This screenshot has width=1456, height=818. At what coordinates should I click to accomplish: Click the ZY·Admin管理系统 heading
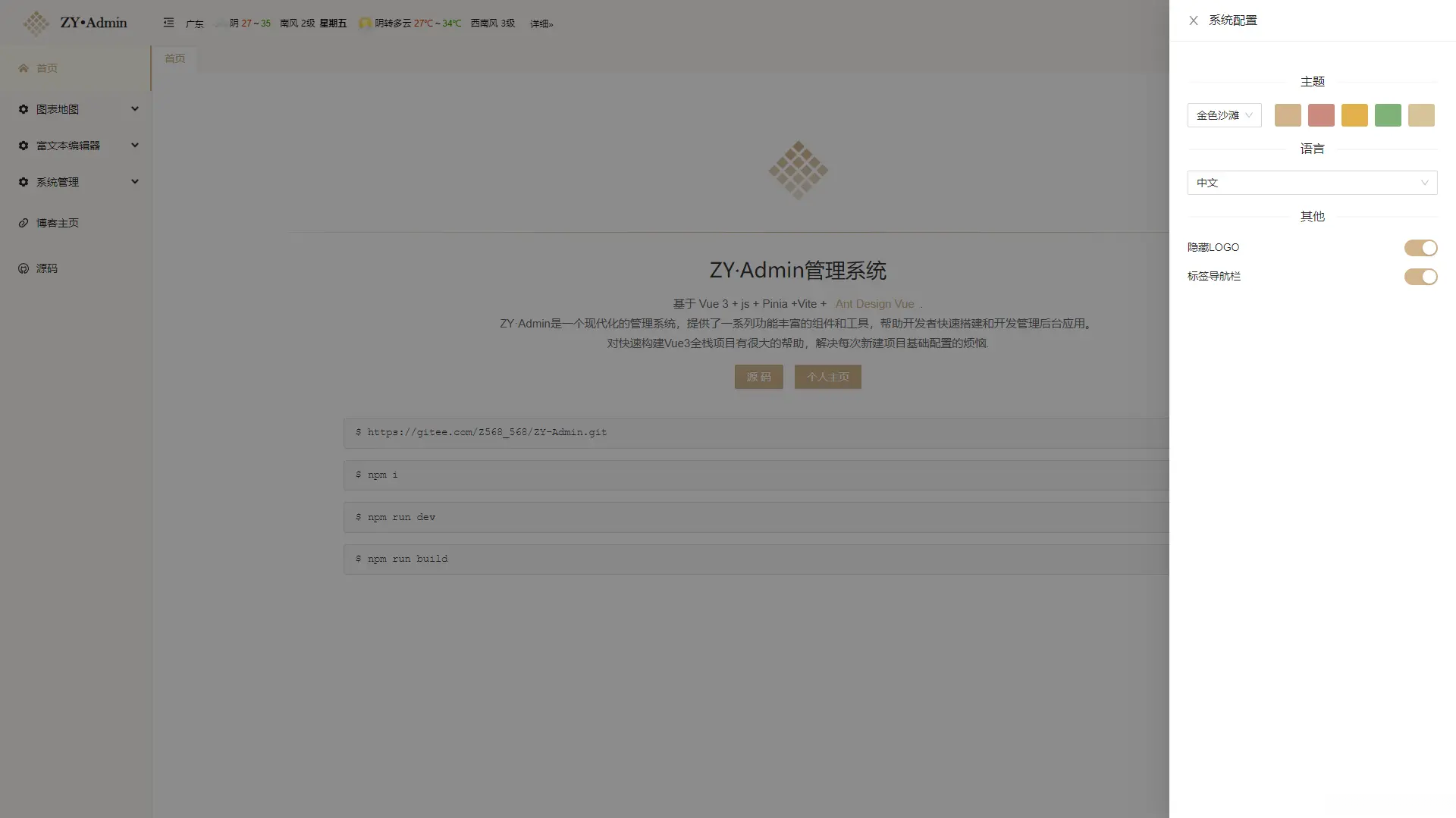click(798, 270)
